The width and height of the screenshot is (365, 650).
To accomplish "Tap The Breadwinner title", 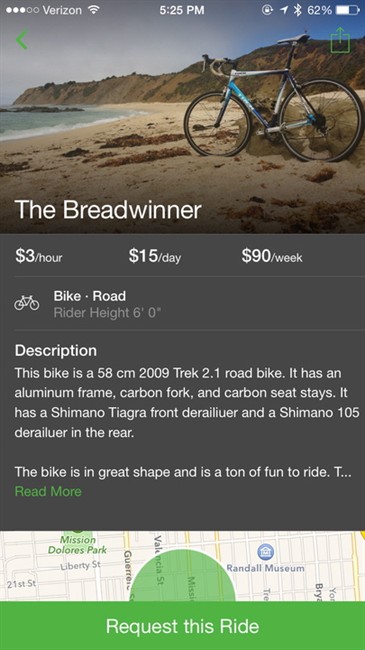I will point(108,210).
